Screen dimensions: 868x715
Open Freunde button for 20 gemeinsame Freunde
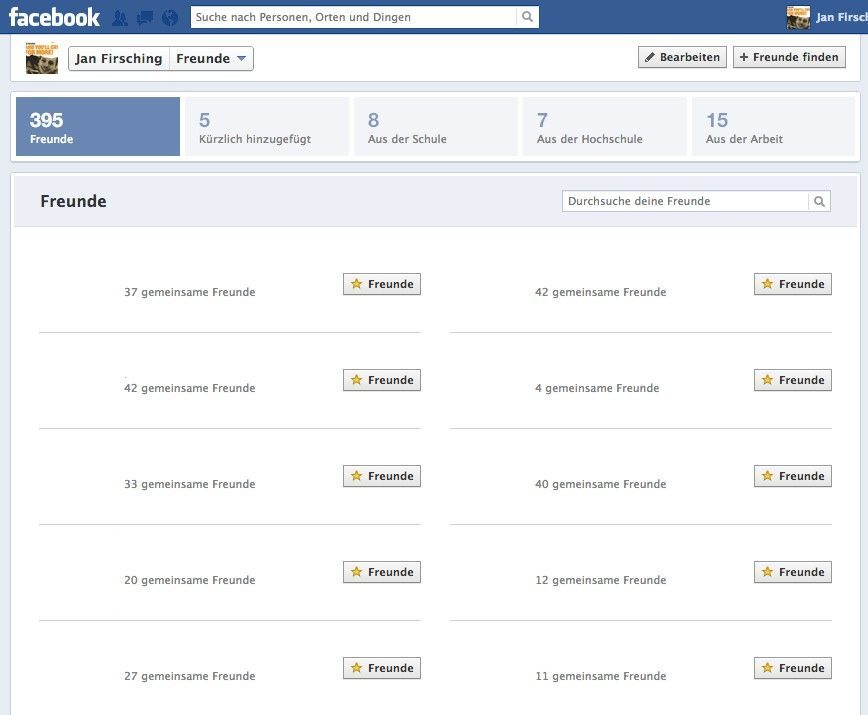pyautogui.click(x=382, y=572)
